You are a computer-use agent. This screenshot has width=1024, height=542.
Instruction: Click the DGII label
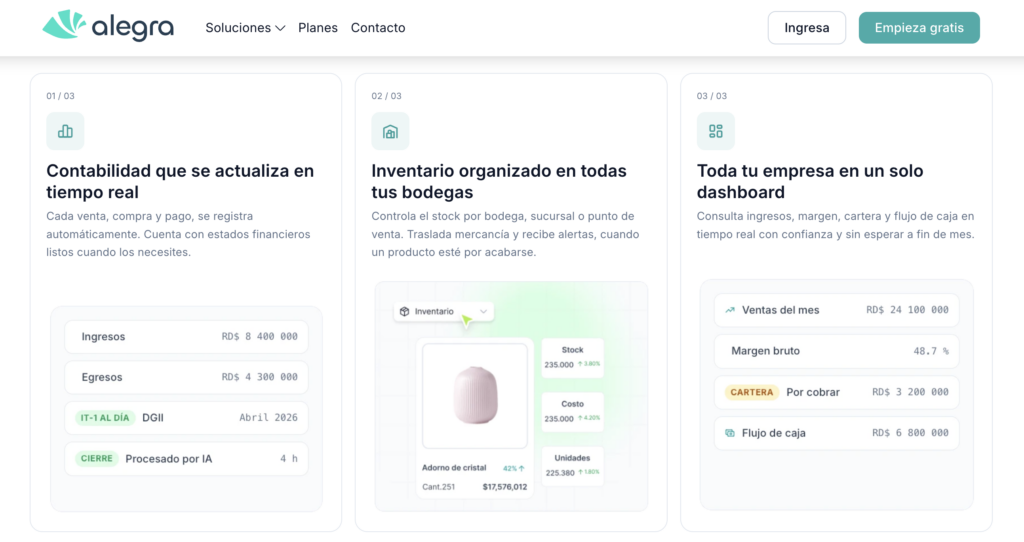pyautogui.click(x=153, y=418)
